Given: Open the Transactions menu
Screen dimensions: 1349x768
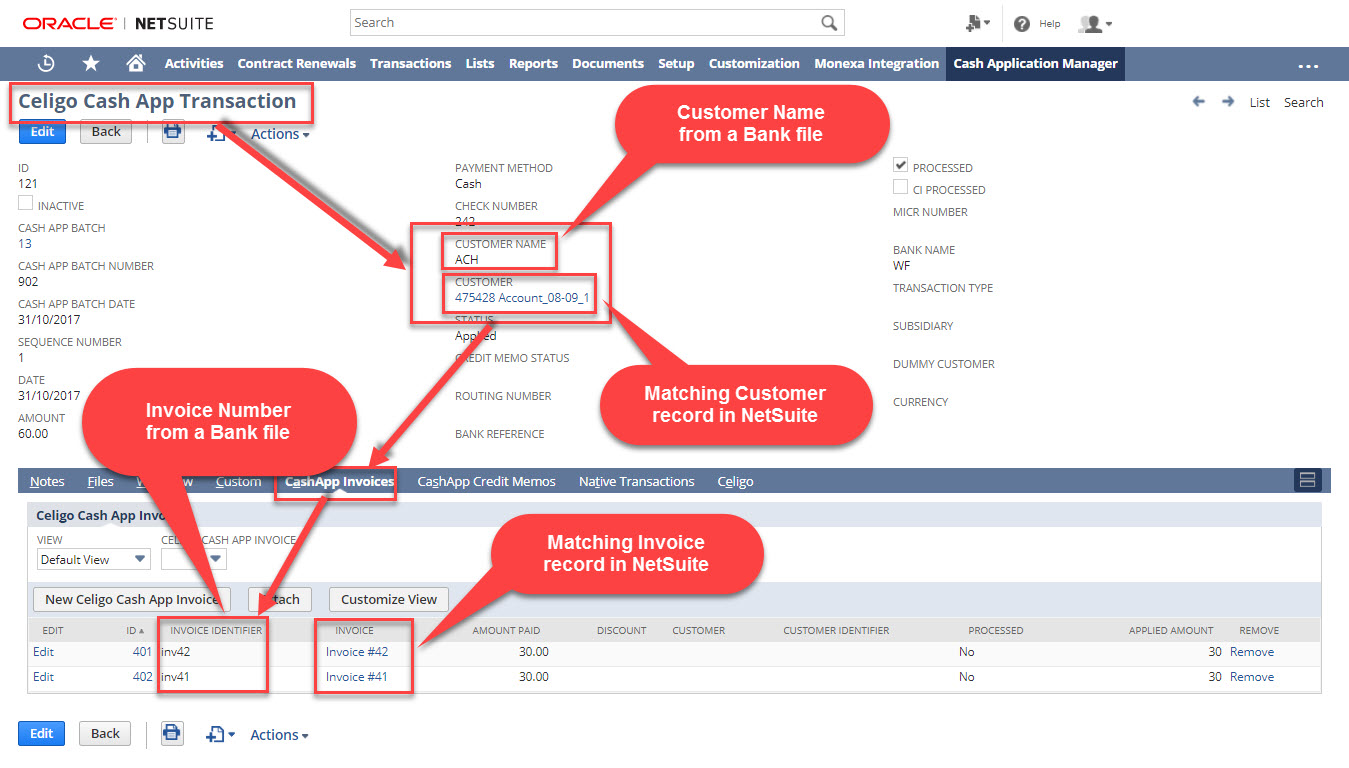Looking at the screenshot, I should 410,63.
